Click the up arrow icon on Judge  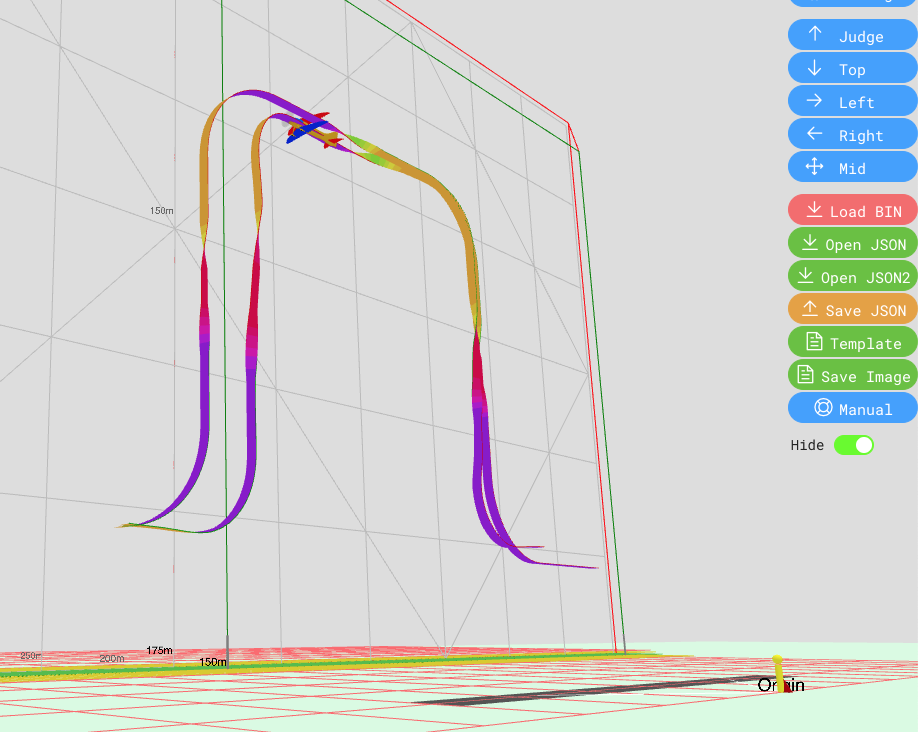814,34
